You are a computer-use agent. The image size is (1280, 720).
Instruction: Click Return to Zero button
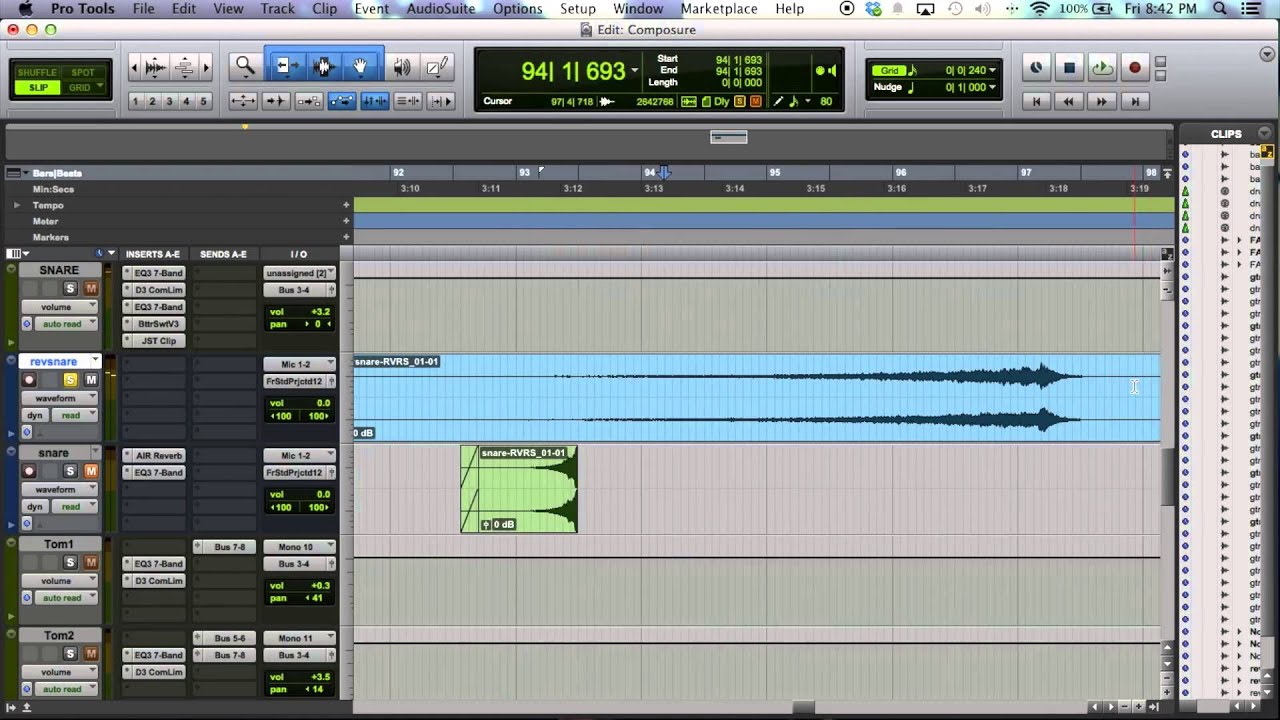click(1036, 101)
